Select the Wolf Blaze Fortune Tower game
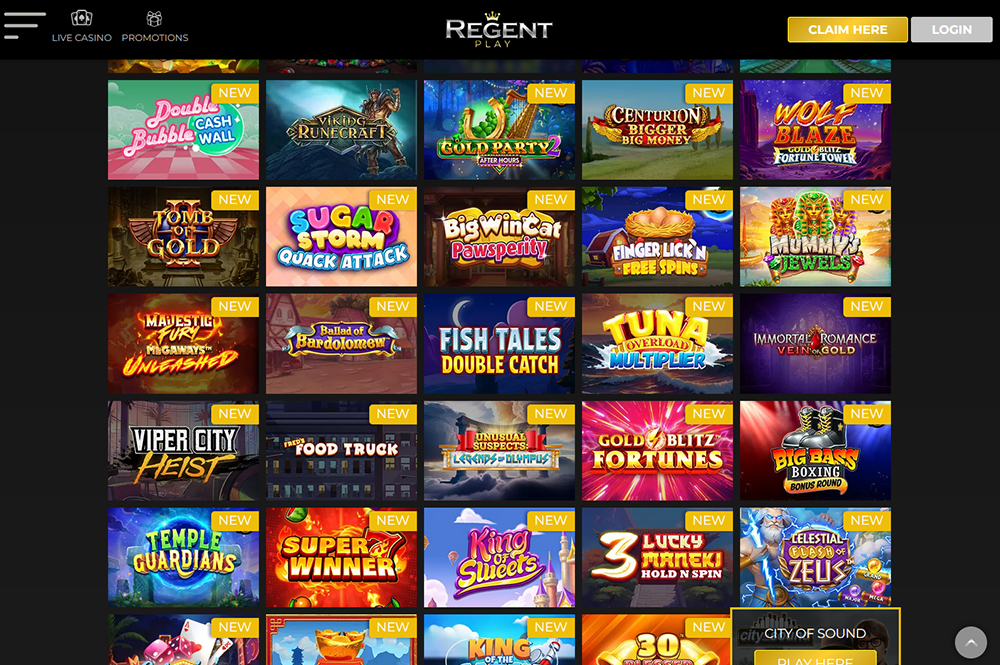 pos(815,130)
